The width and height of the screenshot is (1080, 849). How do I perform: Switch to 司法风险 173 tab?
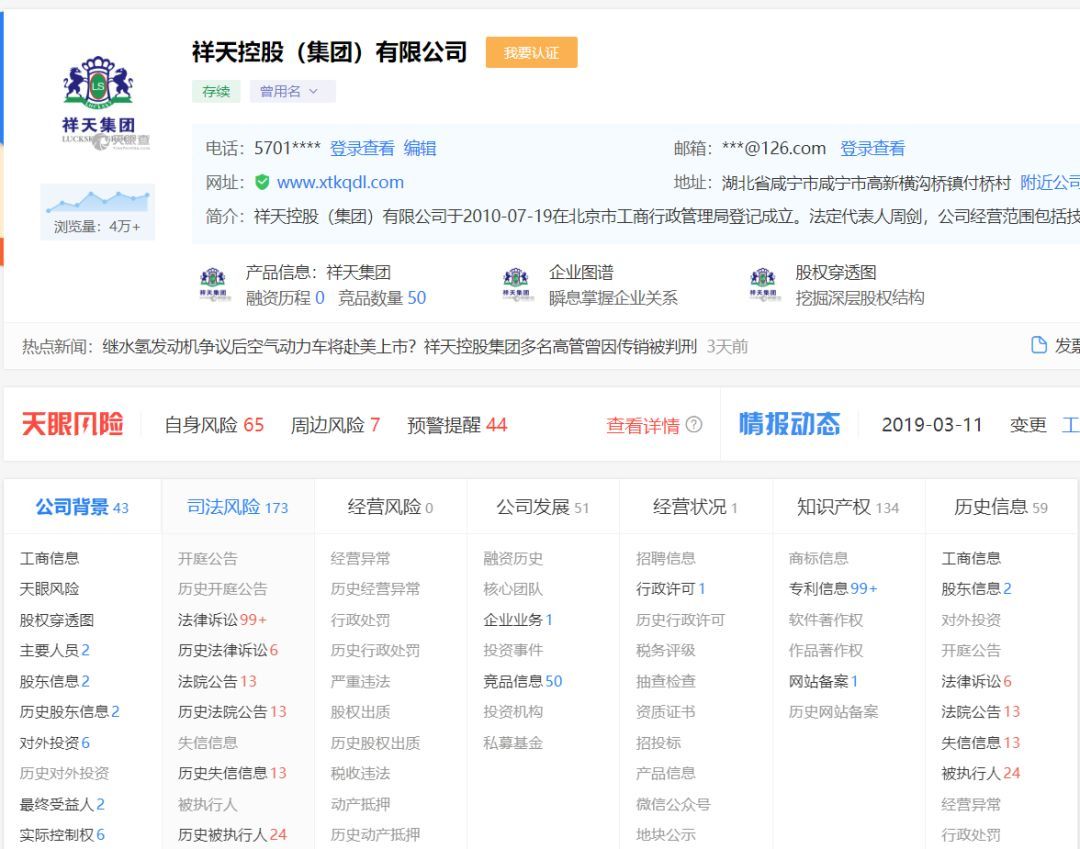pyautogui.click(x=238, y=507)
